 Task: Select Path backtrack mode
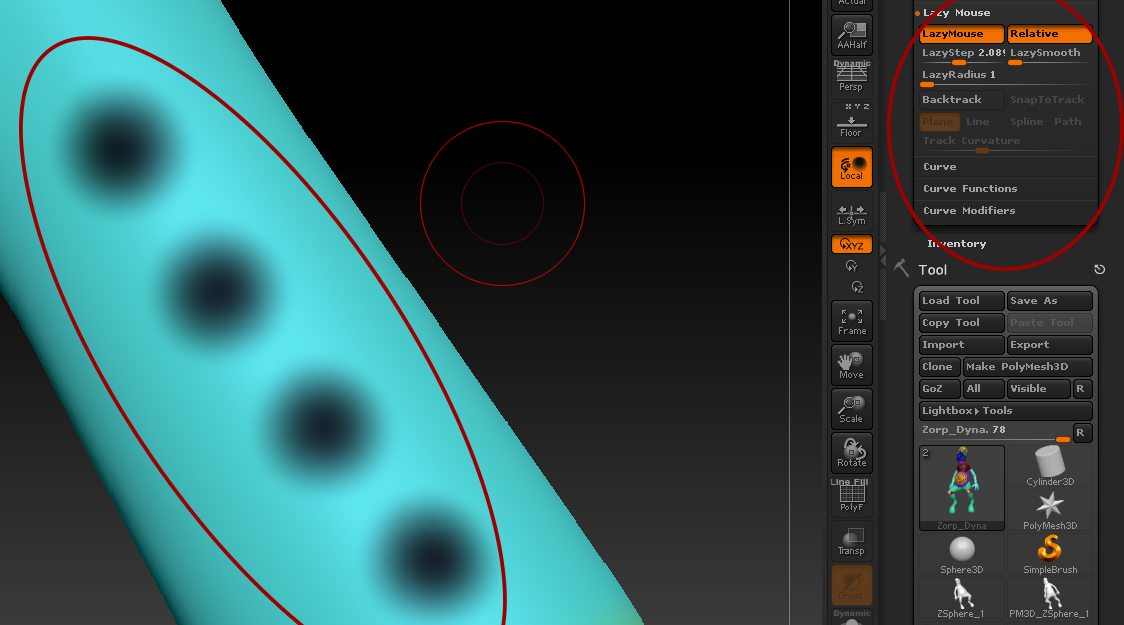1070,122
